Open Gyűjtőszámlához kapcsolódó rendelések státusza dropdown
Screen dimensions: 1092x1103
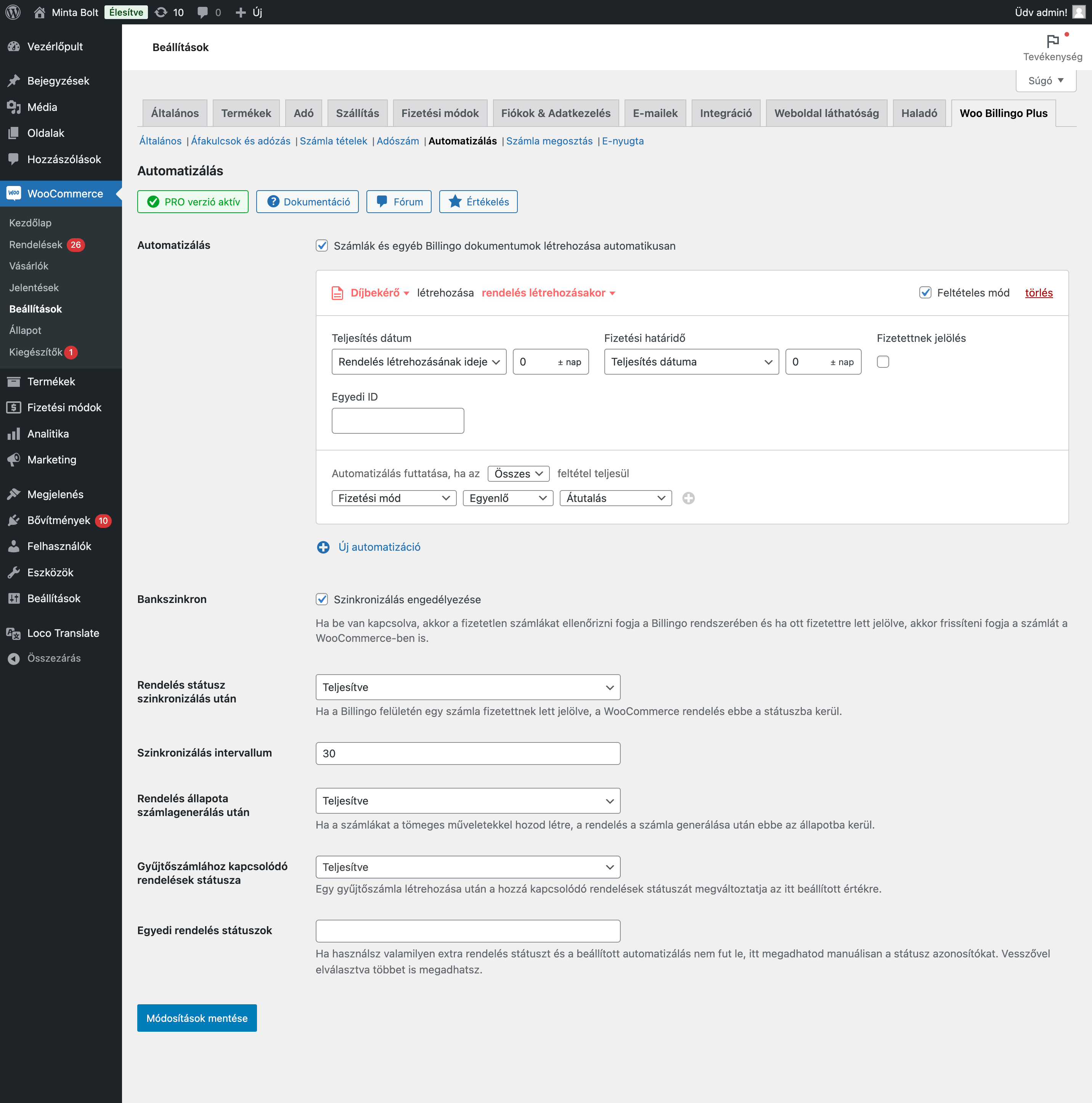pos(468,867)
